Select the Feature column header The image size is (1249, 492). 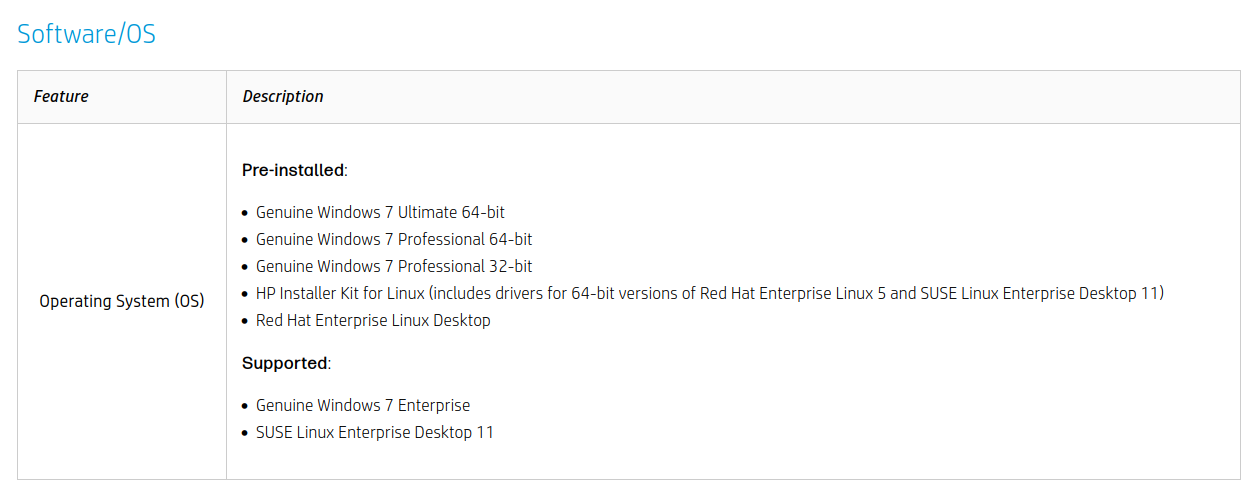point(61,97)
